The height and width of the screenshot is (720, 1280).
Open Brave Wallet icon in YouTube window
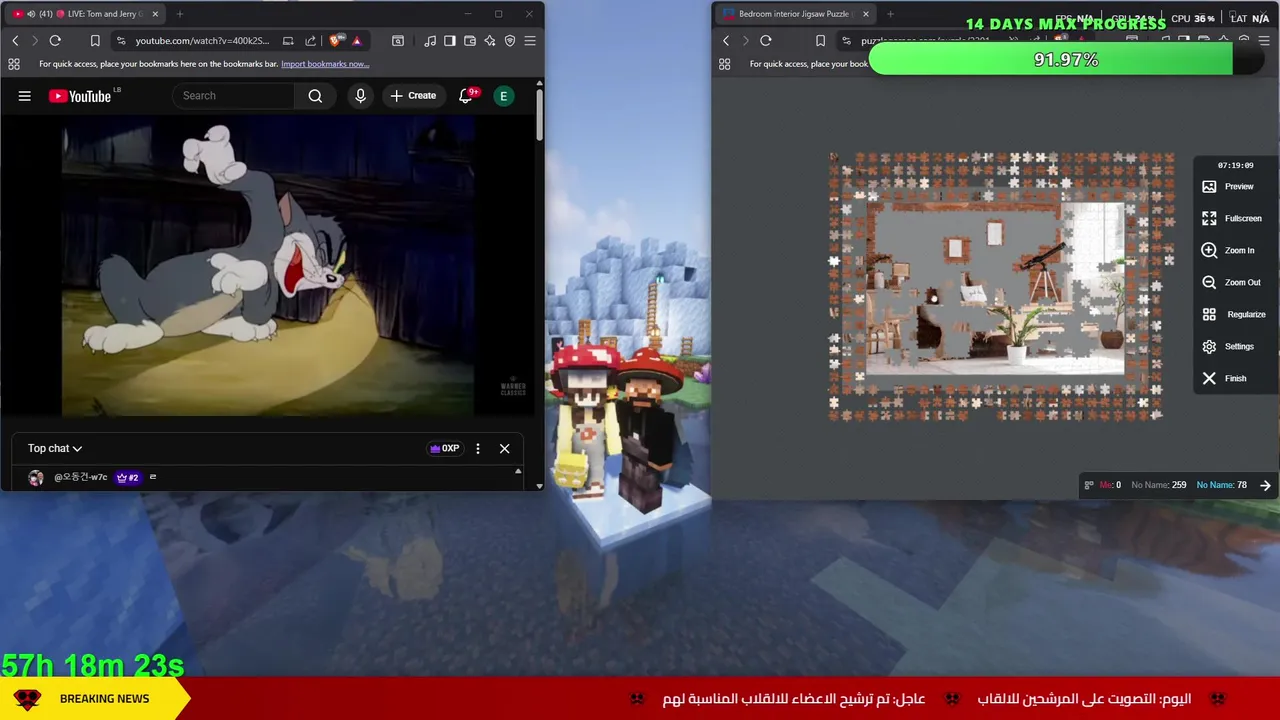pos(470,41)
